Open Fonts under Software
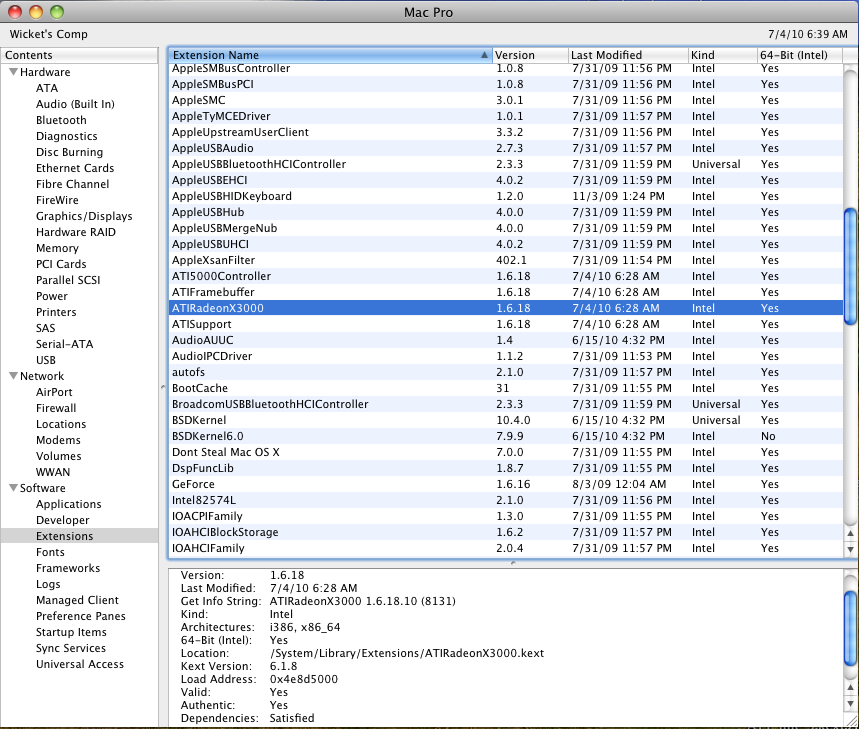Screen dimensions: 859x729 click(50, 552)
